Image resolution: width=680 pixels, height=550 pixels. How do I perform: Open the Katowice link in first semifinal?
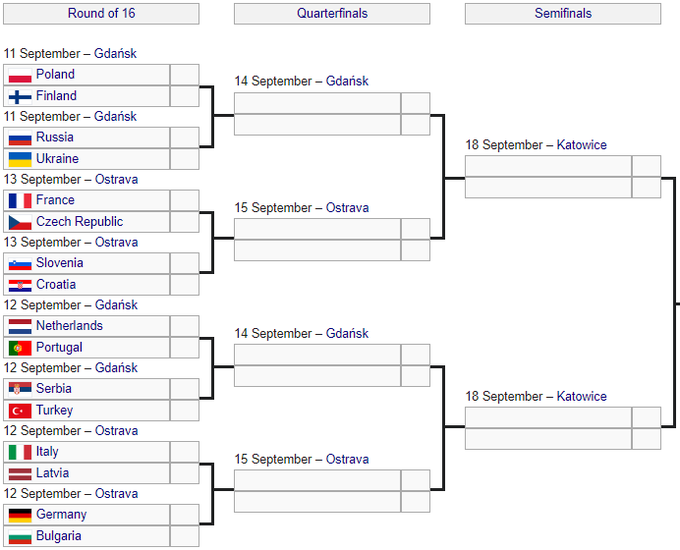(x=581, y=145)
